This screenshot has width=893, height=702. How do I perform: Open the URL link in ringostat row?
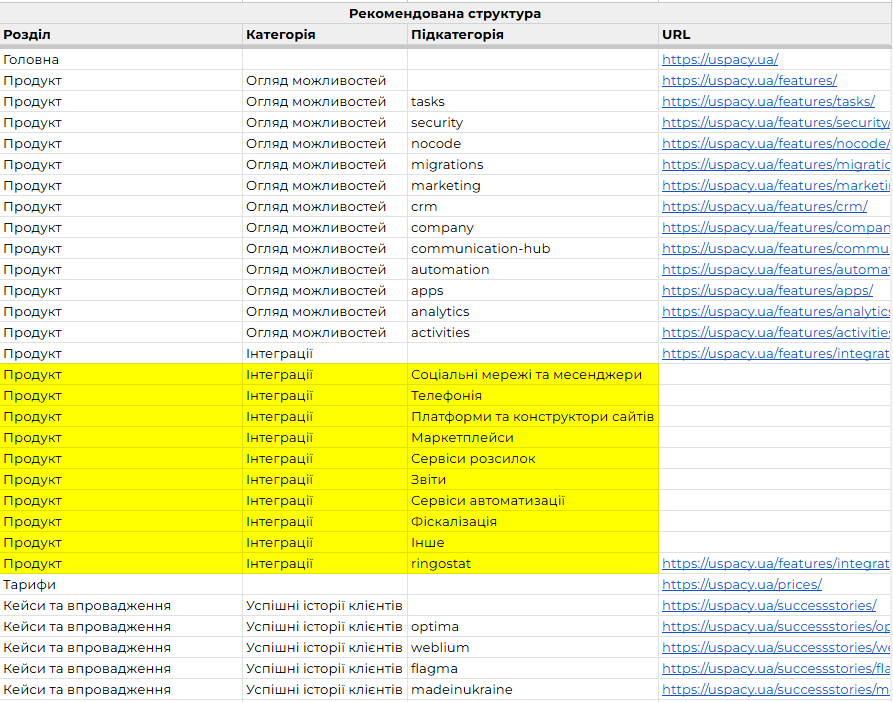point(775,564)
